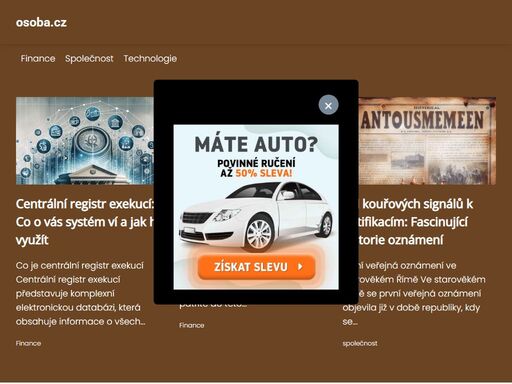Click the old newspaper article thumbnail
Screen dimensions: 512x384
pyautogui.click(x=427, y=141)
